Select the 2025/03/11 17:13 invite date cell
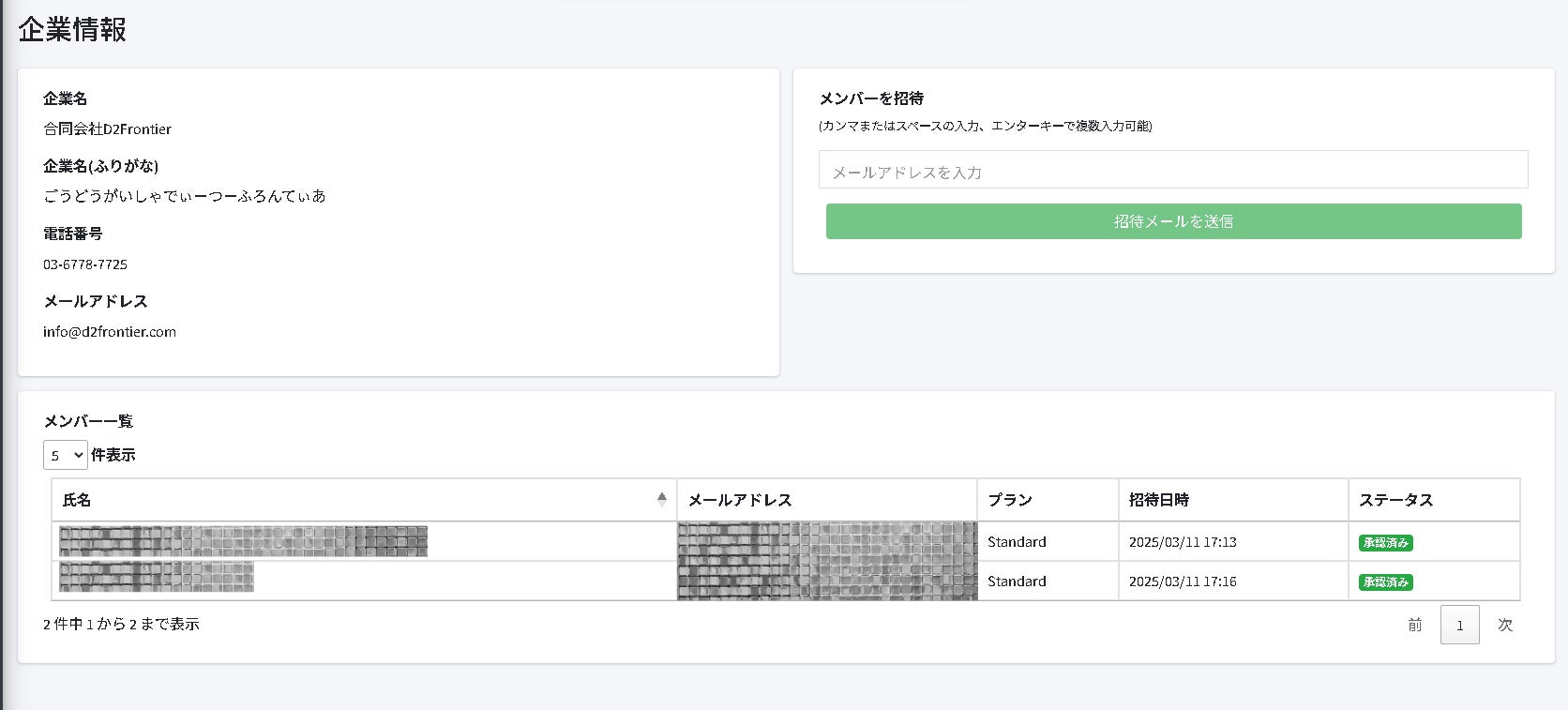Screen dimensions: 1568x710 click(x=1183, y=542)
